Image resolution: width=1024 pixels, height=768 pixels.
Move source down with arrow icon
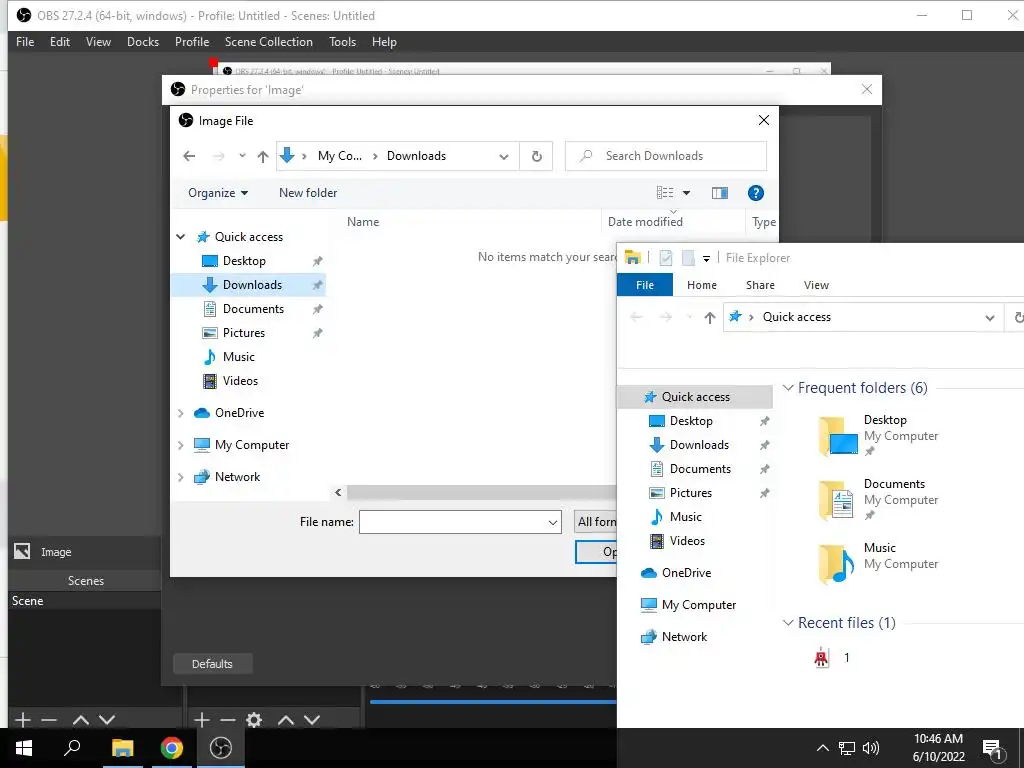(312, 720)
